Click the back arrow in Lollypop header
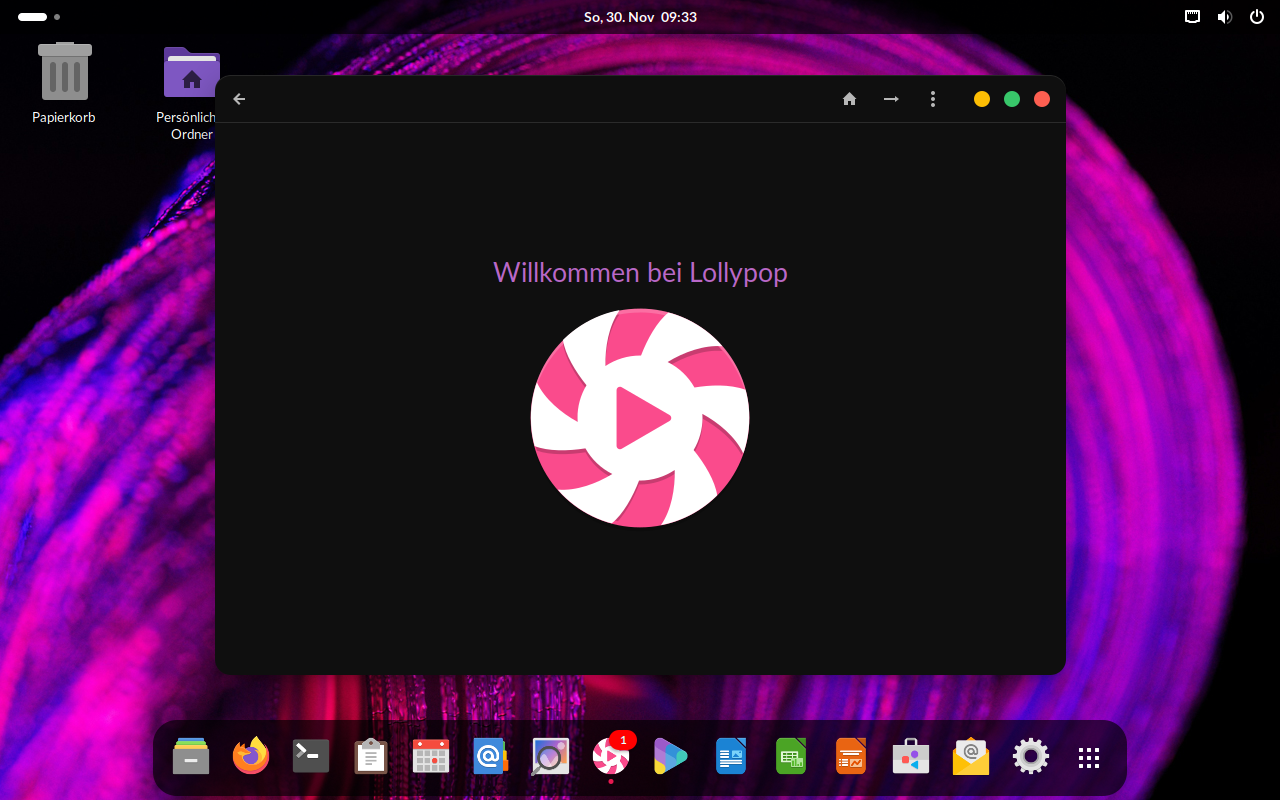1280x800 pixels. (x=239, y=99)
